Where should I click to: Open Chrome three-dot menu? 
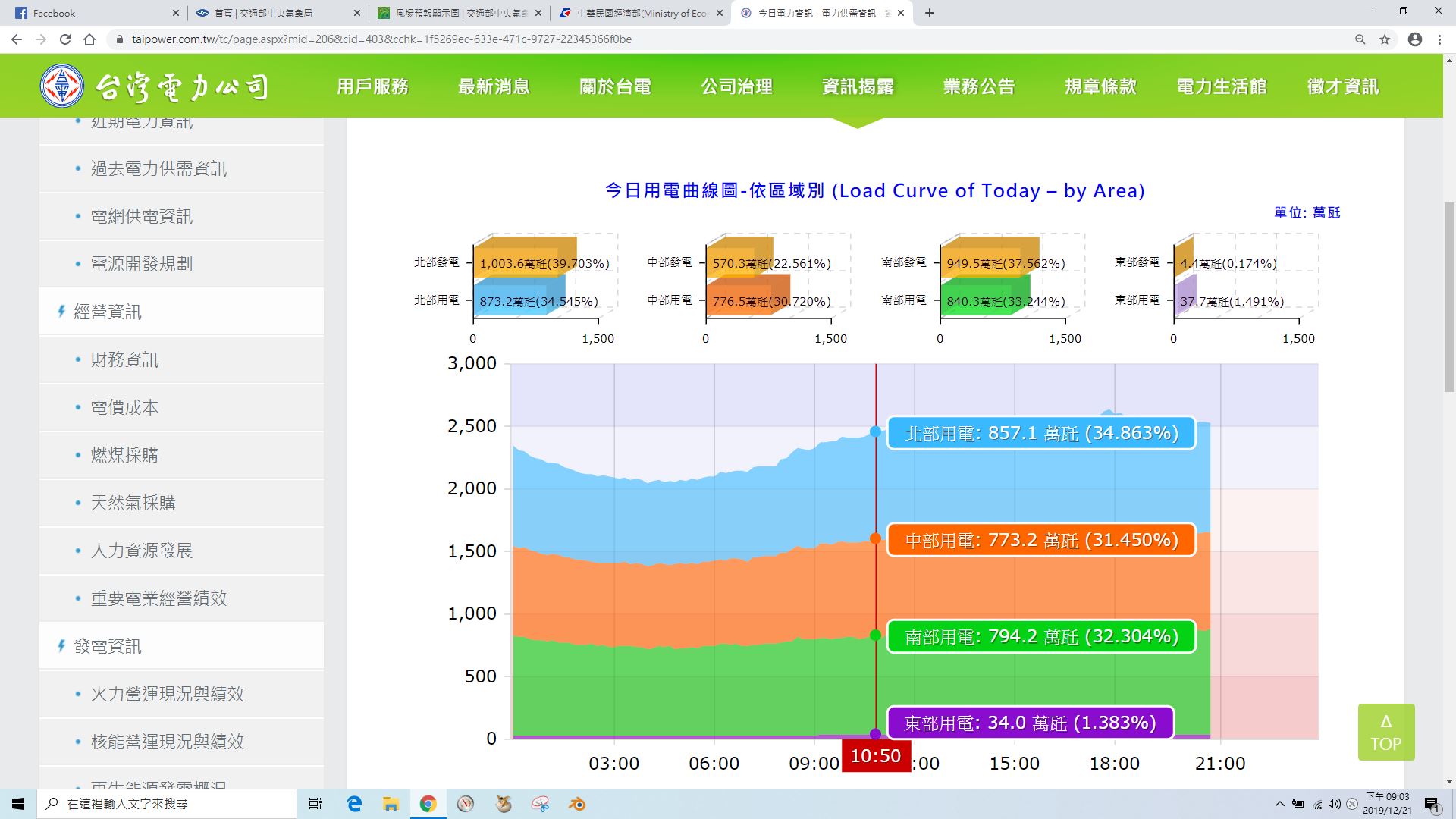1439,39
